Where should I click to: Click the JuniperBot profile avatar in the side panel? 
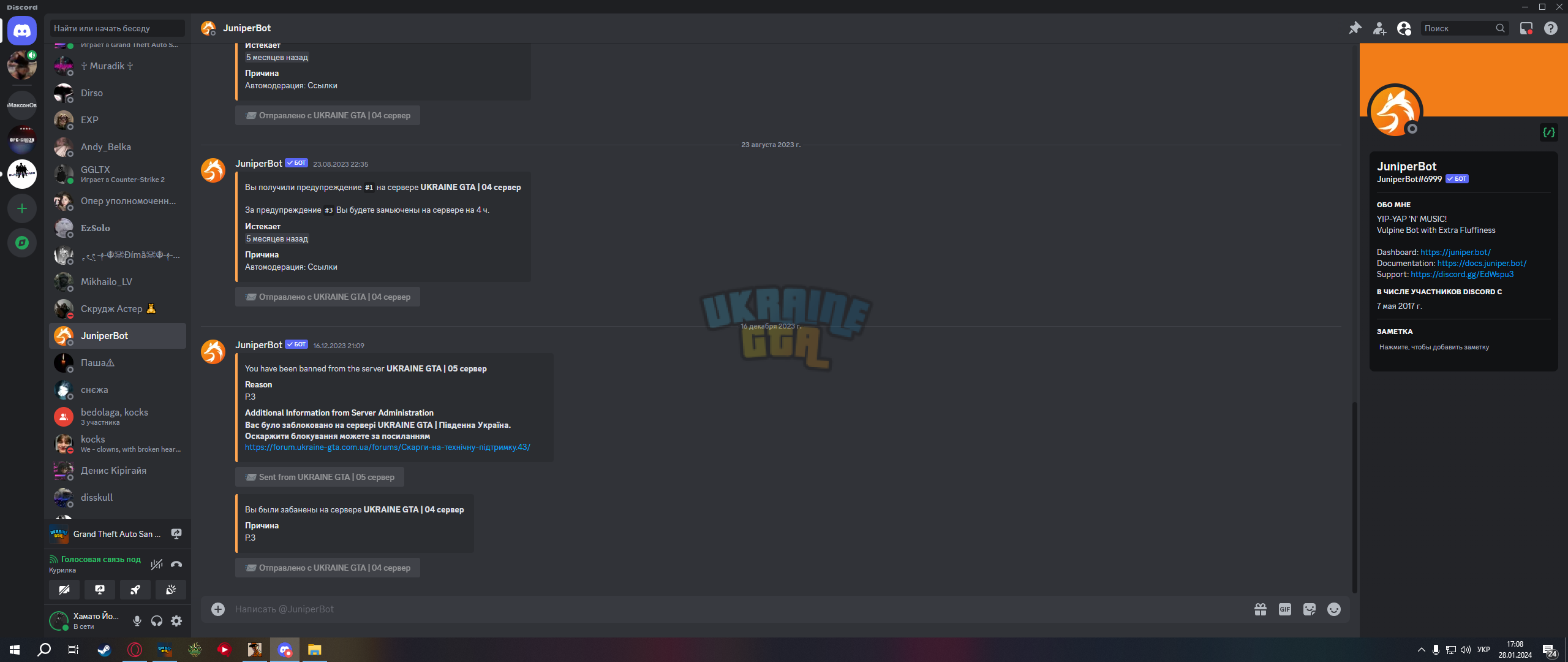pyautogui.click(x=1395, y=112)
